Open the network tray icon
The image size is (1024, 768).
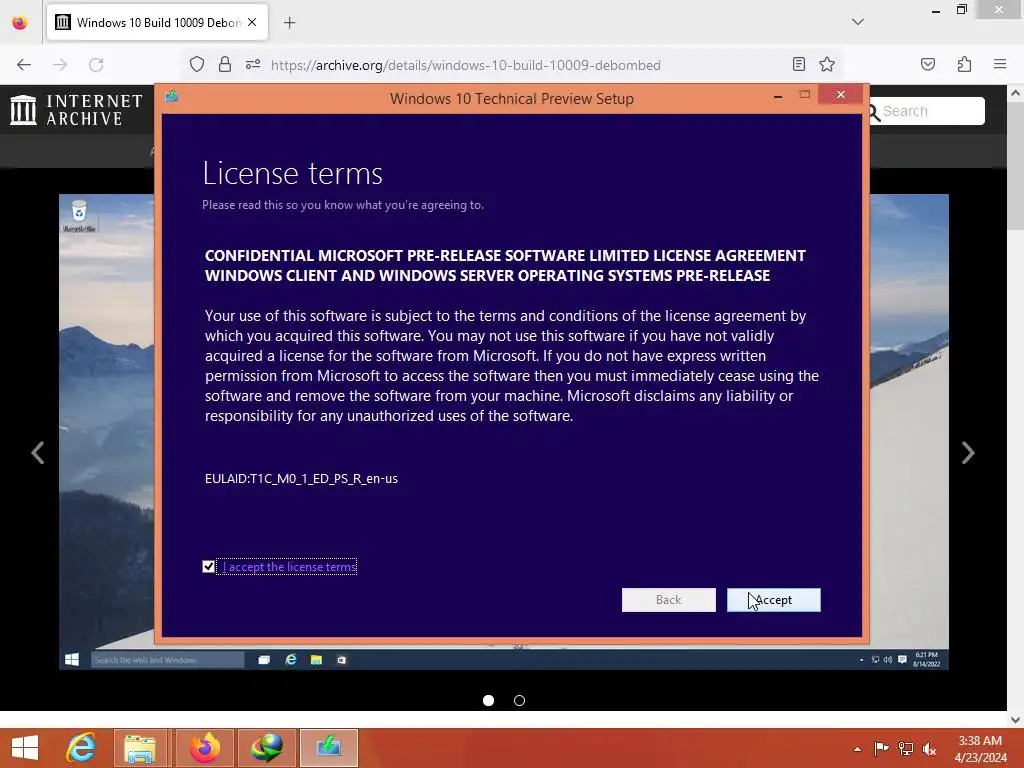pyautogui.click(x=906, y=749)
